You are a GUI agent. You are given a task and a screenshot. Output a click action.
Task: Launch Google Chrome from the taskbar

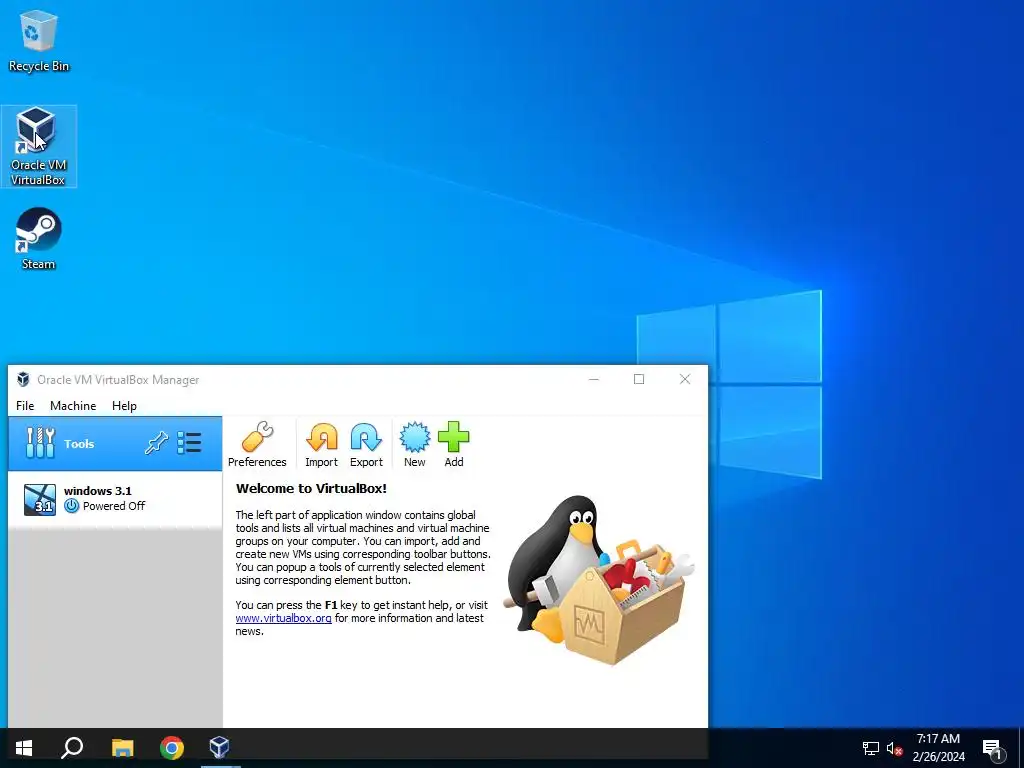point(172,748)
